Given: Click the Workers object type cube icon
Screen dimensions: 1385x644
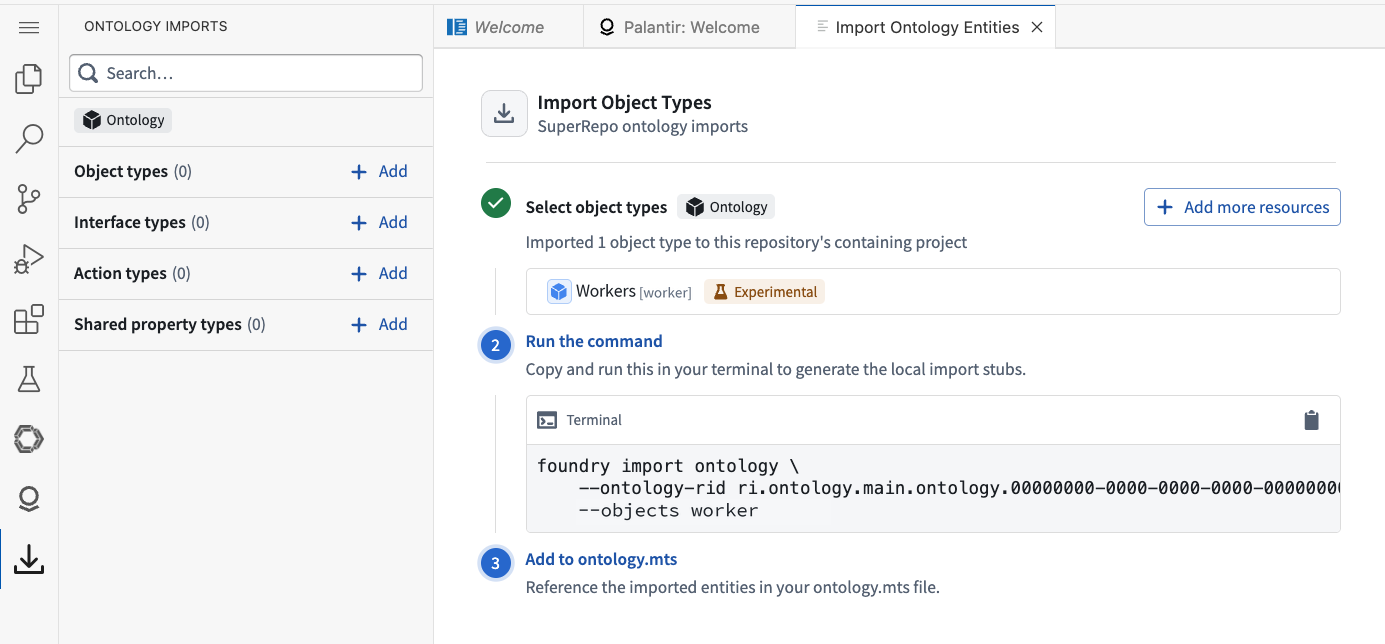Looking at the screenshot, I should [559, 291].
